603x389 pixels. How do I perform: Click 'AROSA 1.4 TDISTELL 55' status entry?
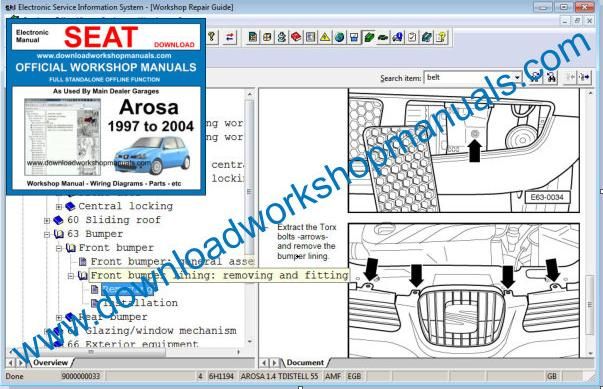click(280, 376)
